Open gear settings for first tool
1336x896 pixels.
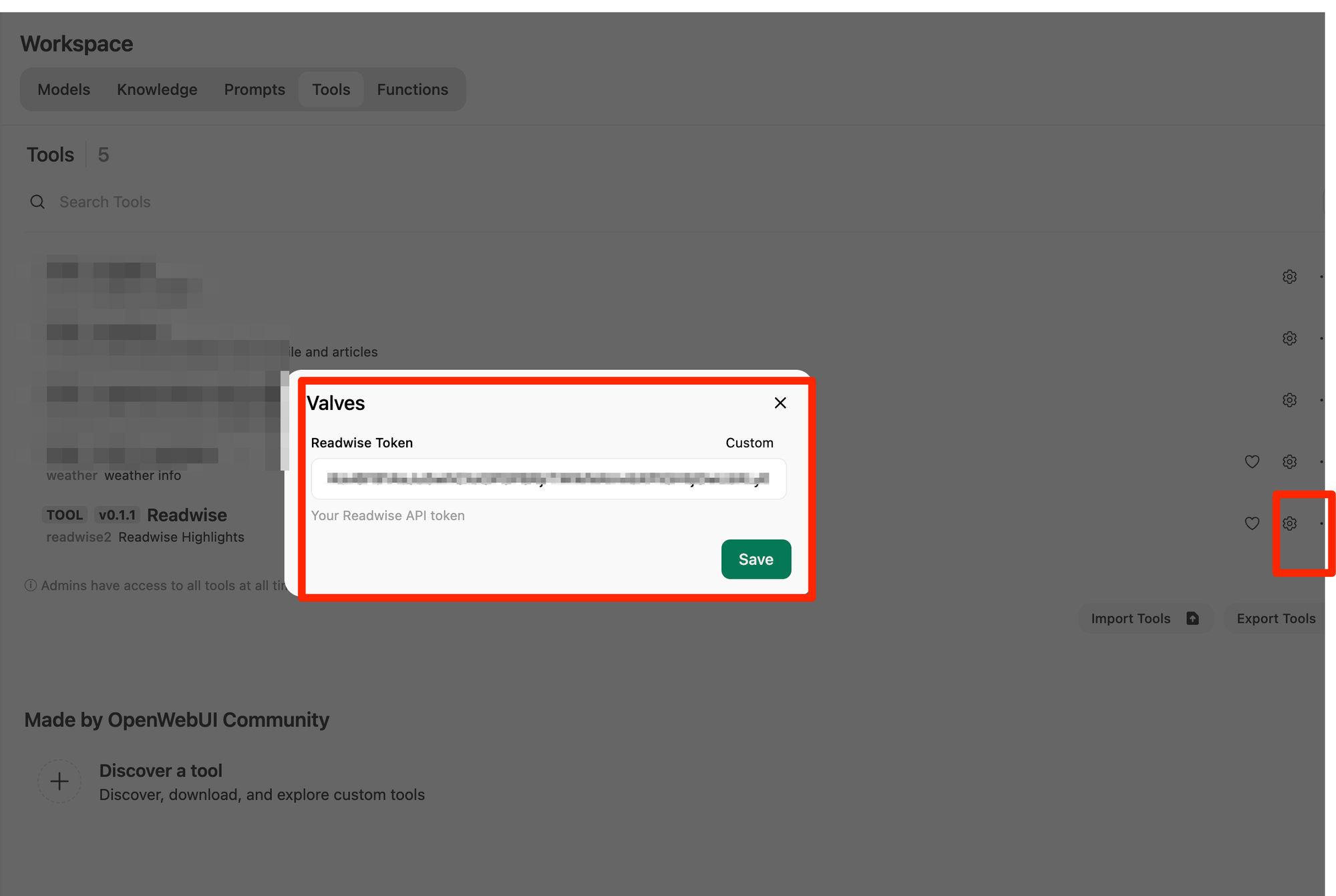pyautogui.click(x=1289, y=276)
